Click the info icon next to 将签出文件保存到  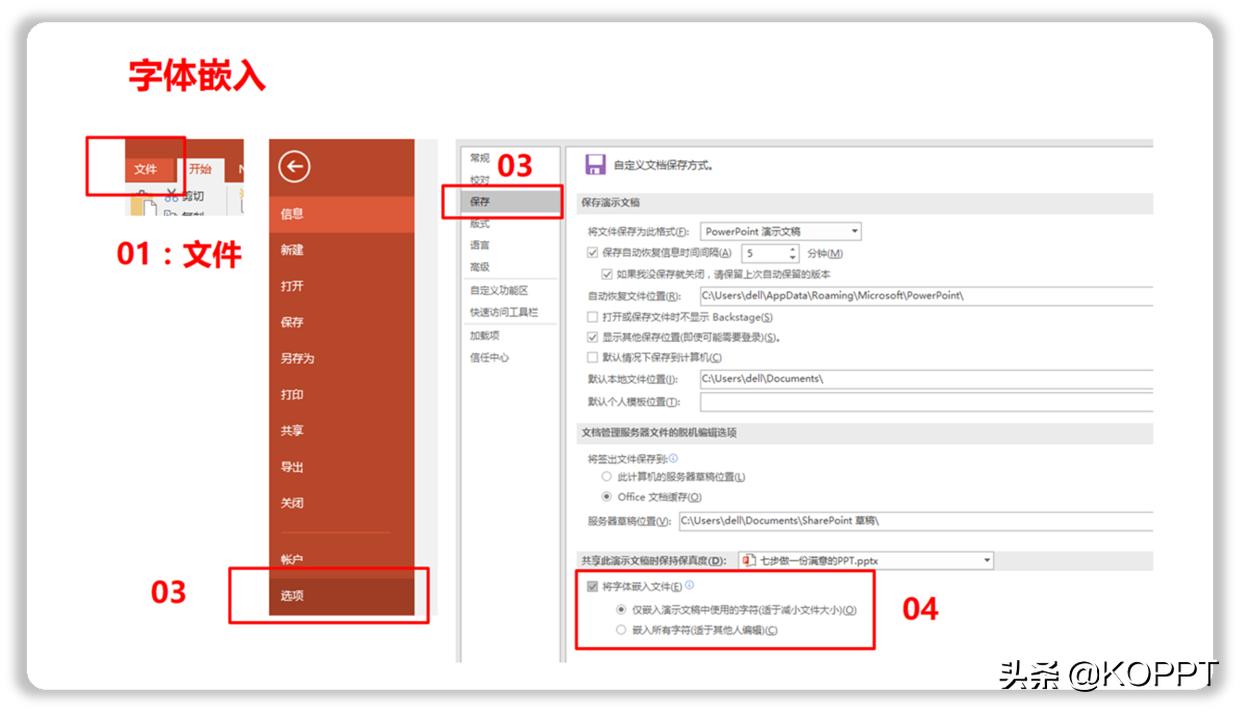click(673, 457)
